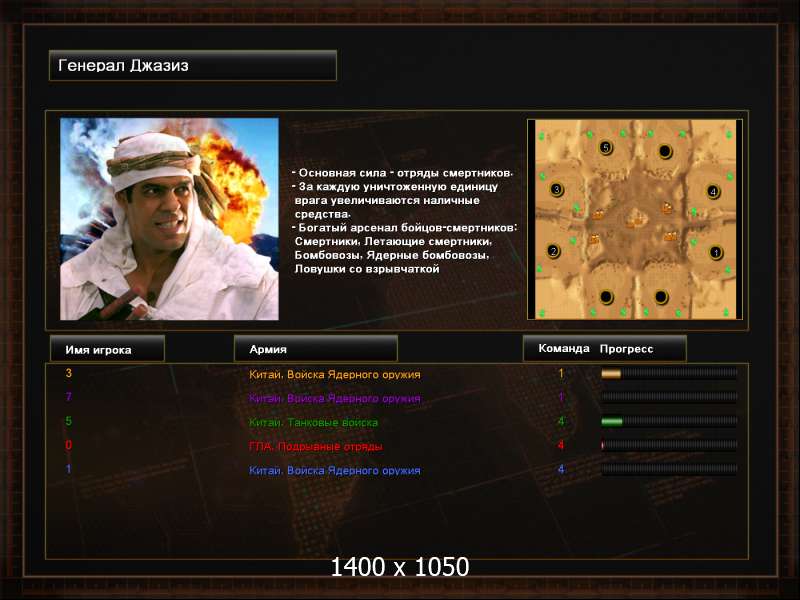Screen dimensions: 800x600
Task: Select the bottom-right unnumbered black start spot
Action: pyautogui.click(x=661, y=296)
